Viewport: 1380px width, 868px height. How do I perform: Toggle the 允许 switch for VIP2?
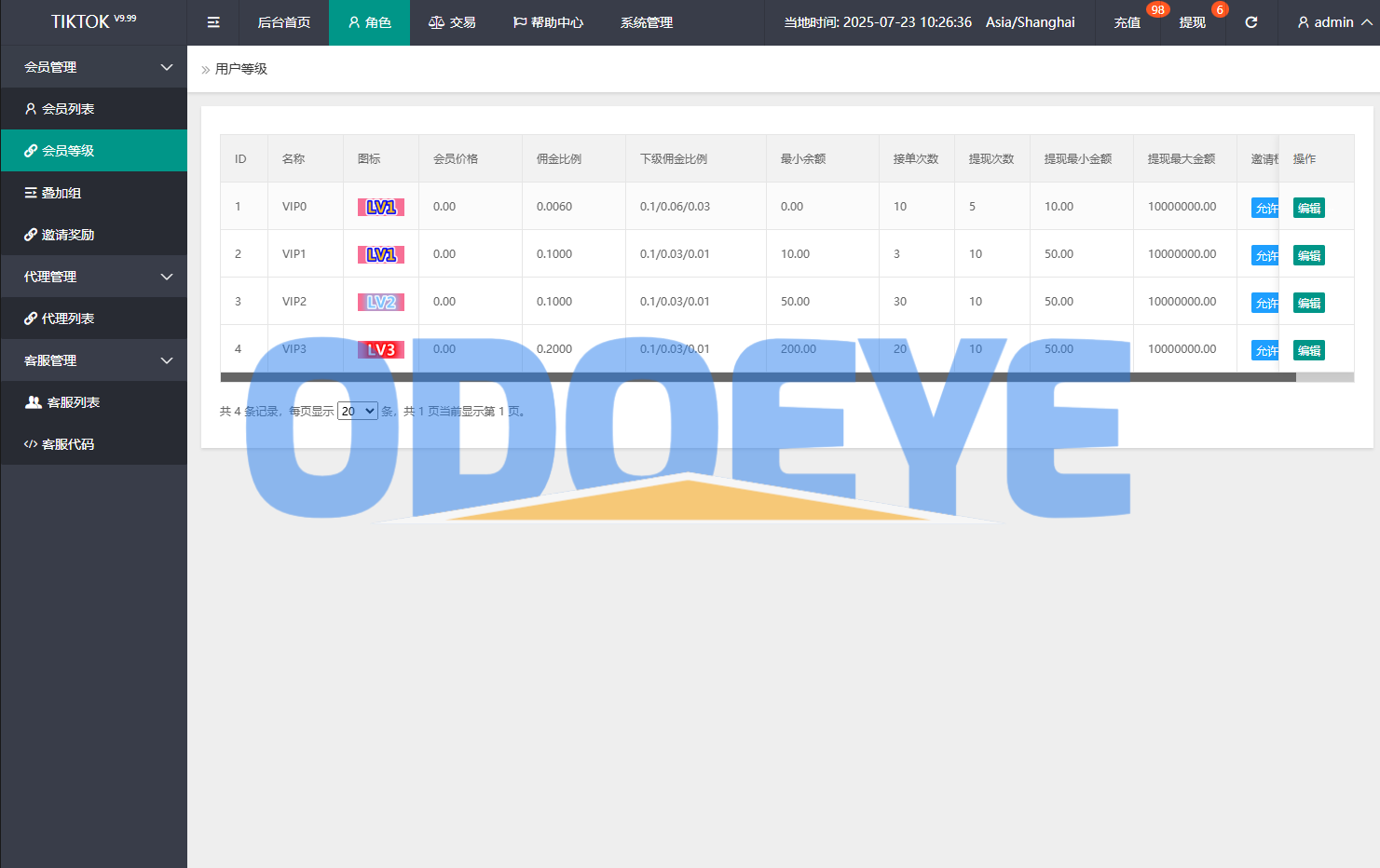(x=1264, y=303)
